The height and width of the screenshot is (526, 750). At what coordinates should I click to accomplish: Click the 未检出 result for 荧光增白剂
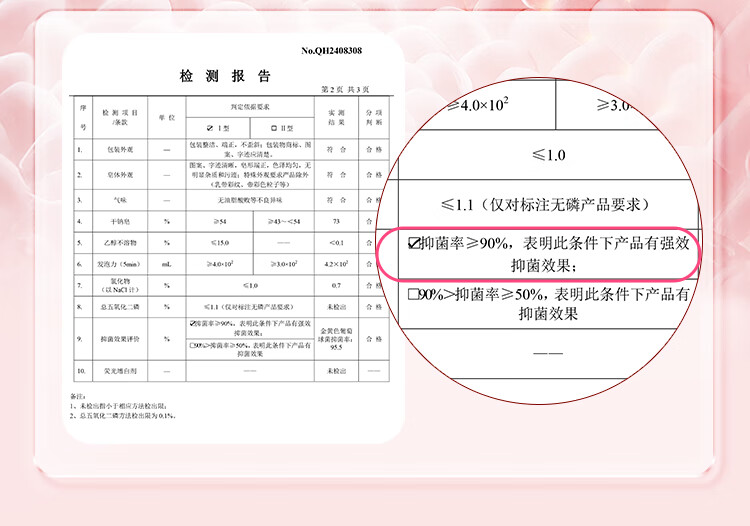tap(336, 371)
